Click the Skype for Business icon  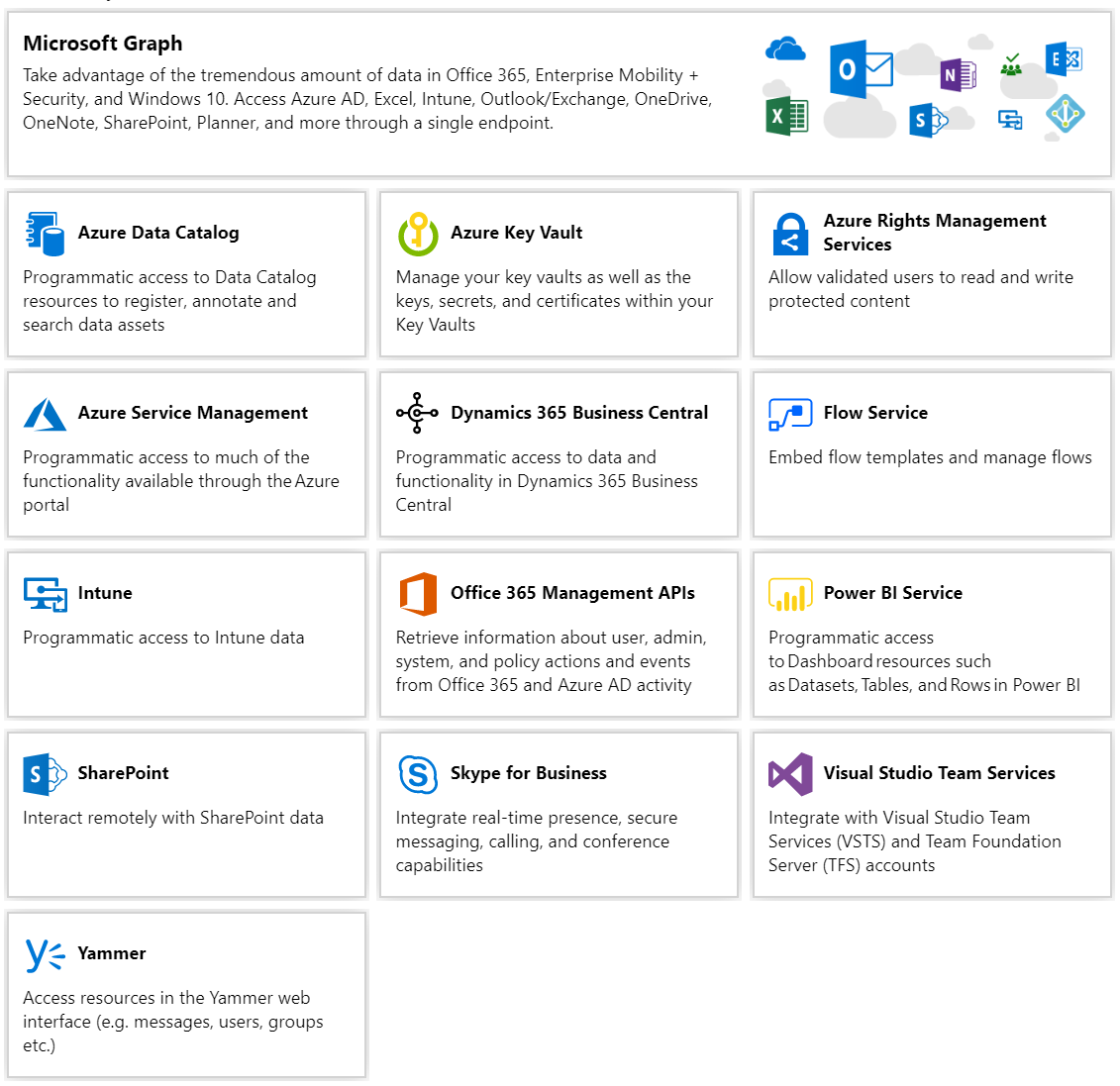pos(418,774)
